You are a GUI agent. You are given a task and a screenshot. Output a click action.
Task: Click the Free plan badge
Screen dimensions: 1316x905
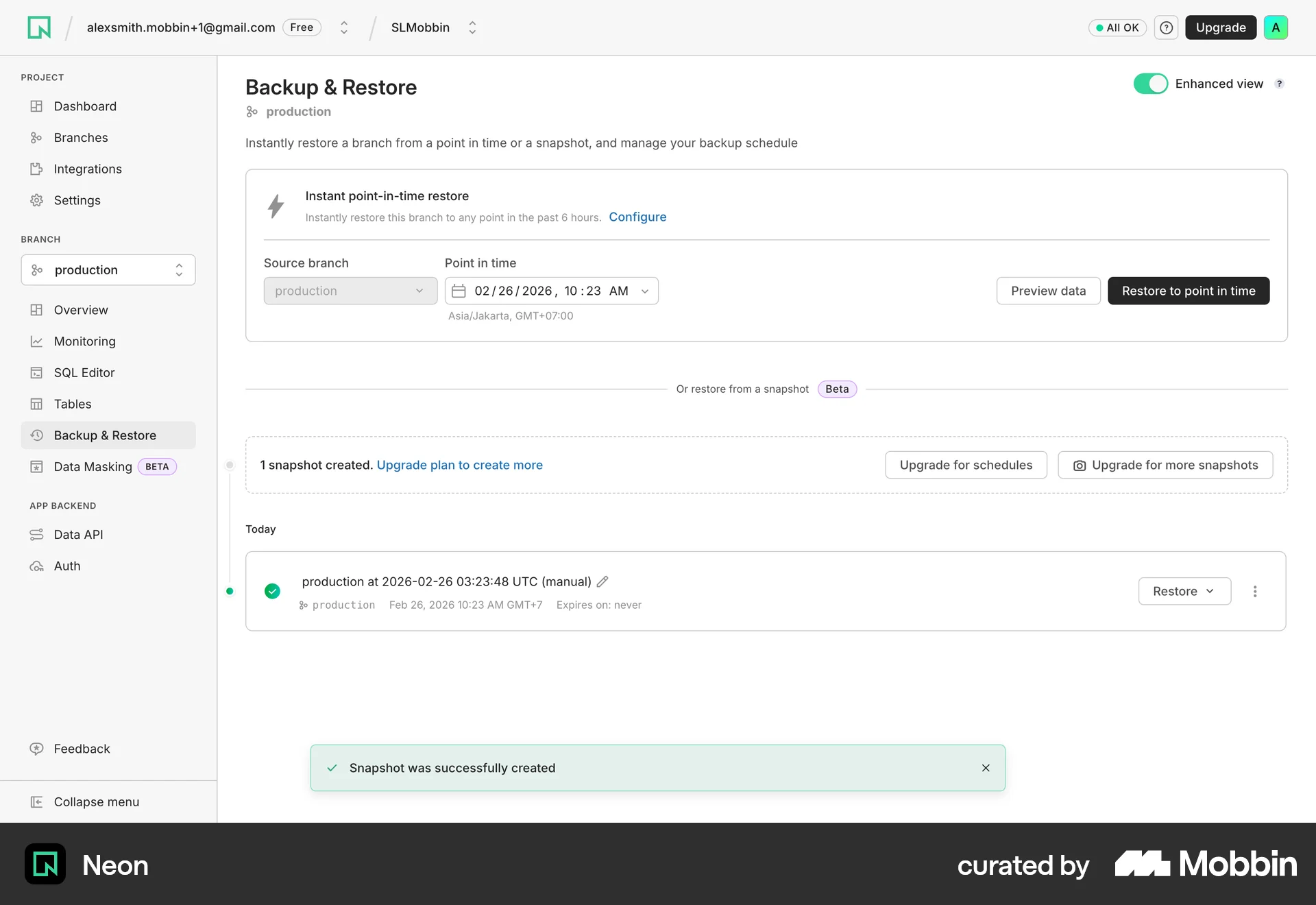point(302,27)
